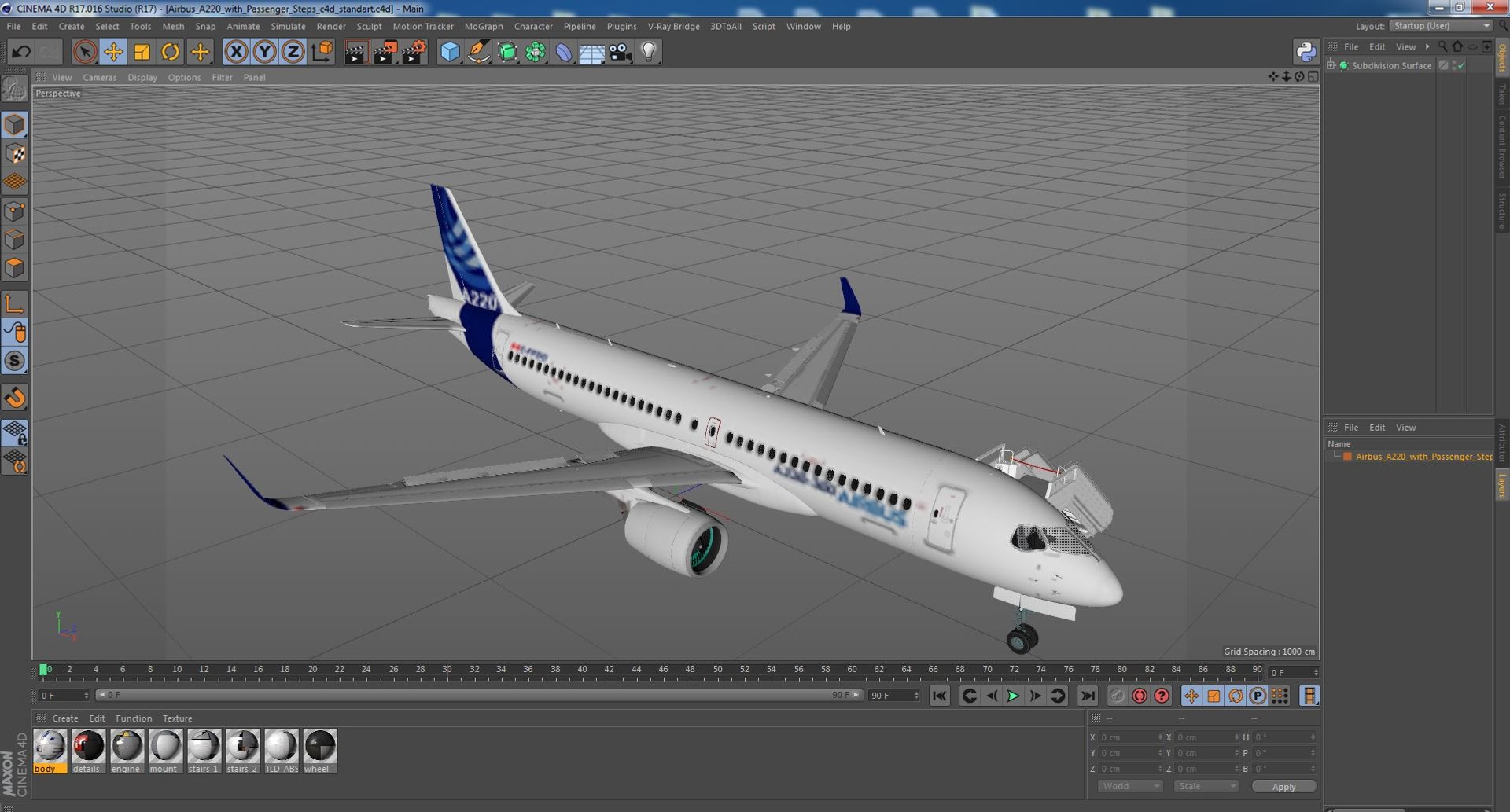This screenshot has height=812, width=1510.
Task: Open the Structure side tab
Action: tap(1501, 210)
